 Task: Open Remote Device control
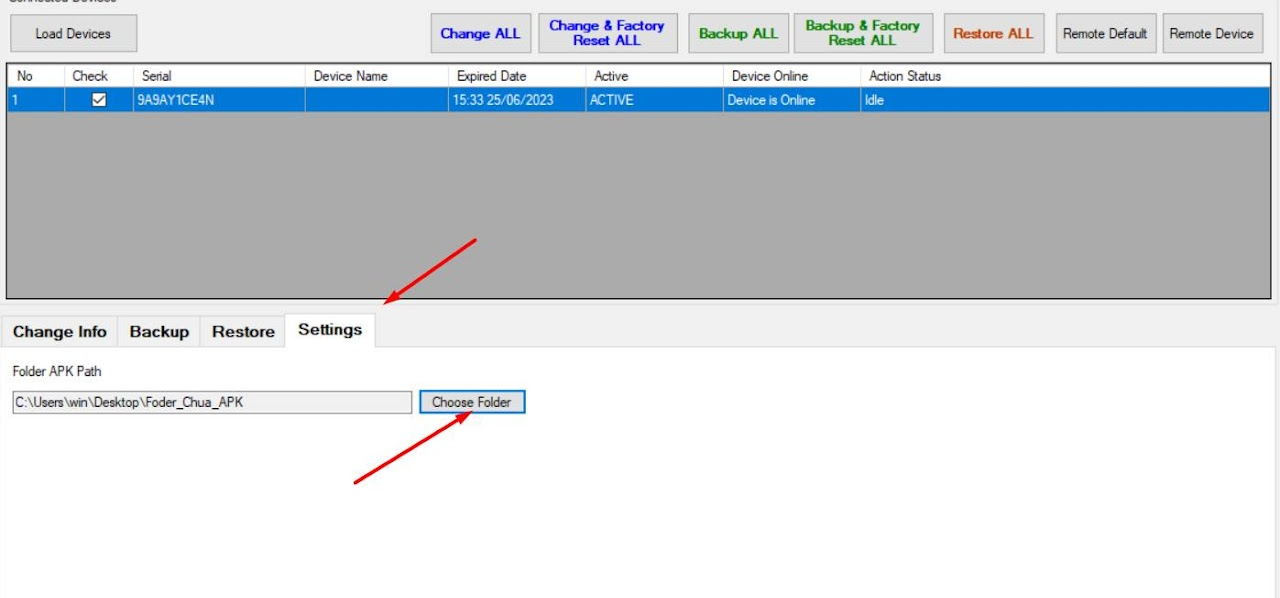(x=1211, y=33)
